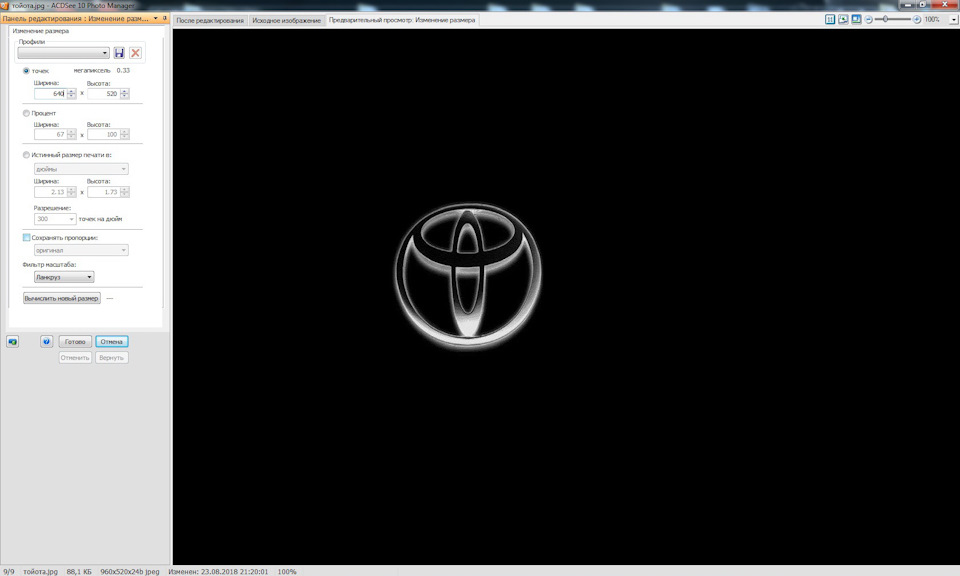Image resolution: width=960 pixels, height=576 pixels.
Task: Click the "мегапиксель" label
Action: coord(92,70)
